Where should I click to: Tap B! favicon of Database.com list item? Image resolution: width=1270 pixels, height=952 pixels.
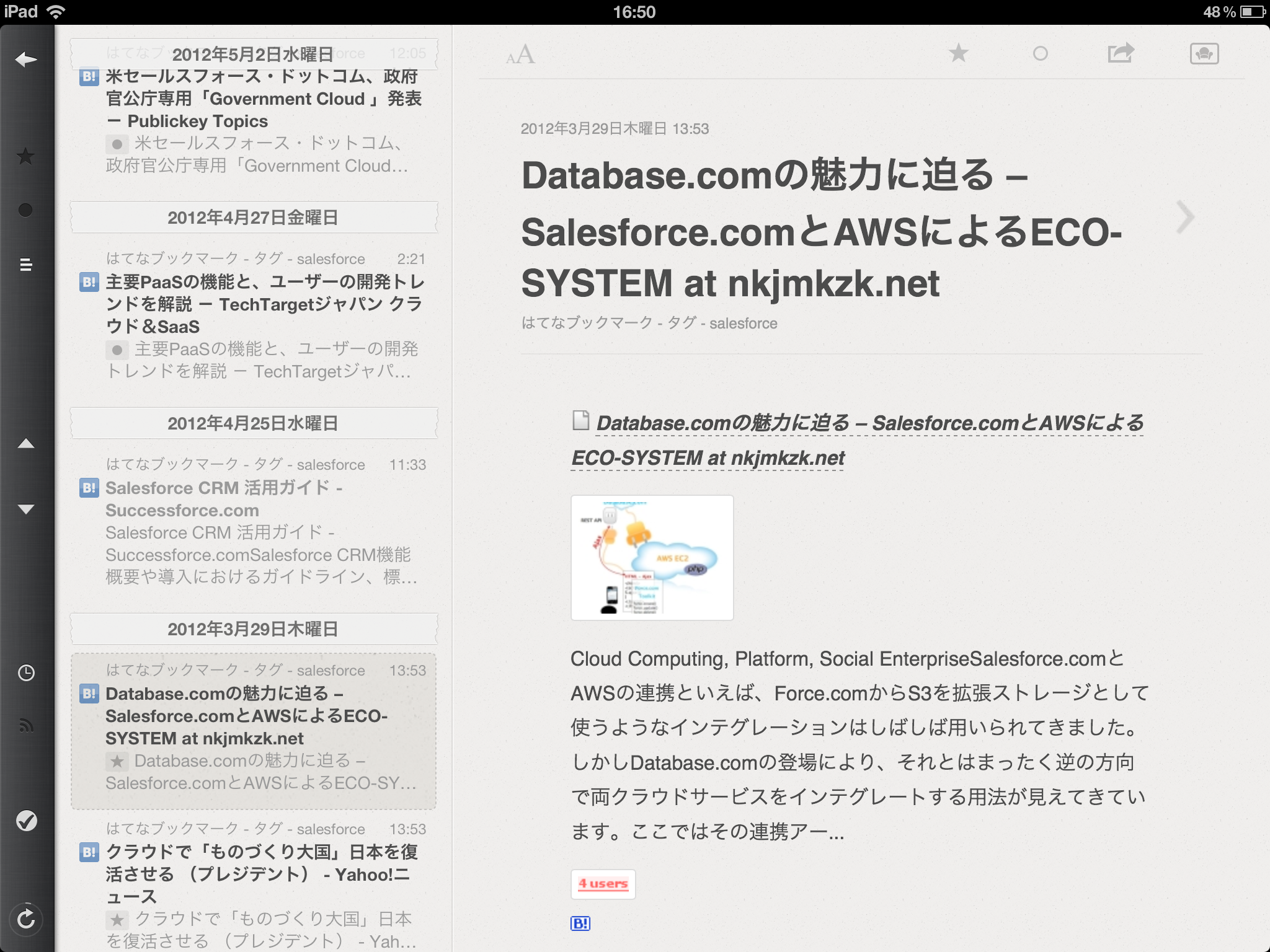[89, 694]
